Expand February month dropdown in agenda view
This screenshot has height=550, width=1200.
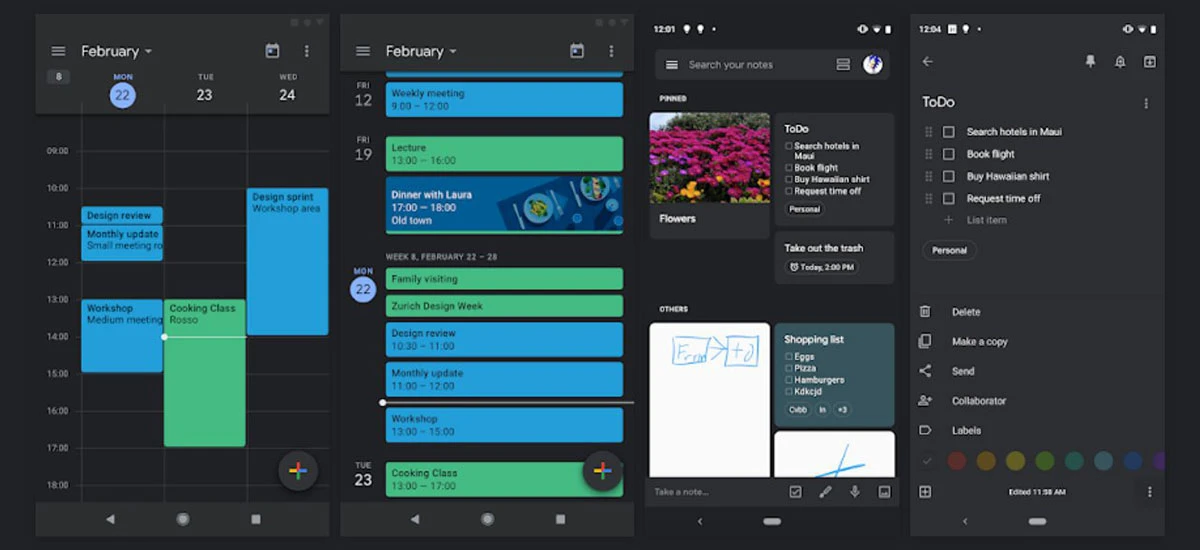[x=421, y=51]
